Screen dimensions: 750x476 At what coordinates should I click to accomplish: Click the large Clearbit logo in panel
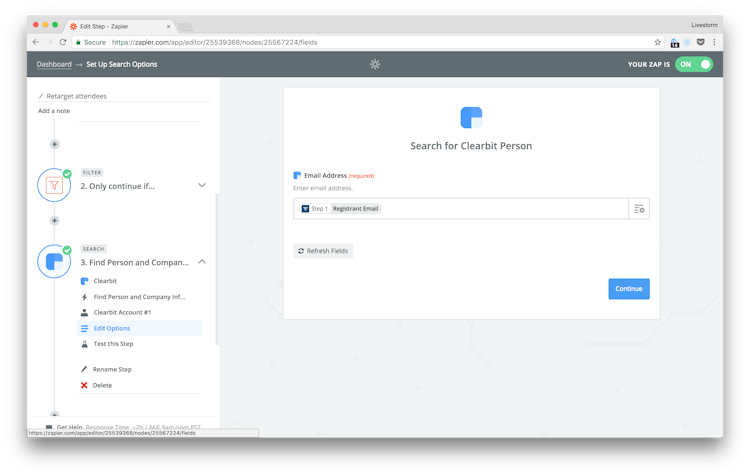click(x=471, y=118)
